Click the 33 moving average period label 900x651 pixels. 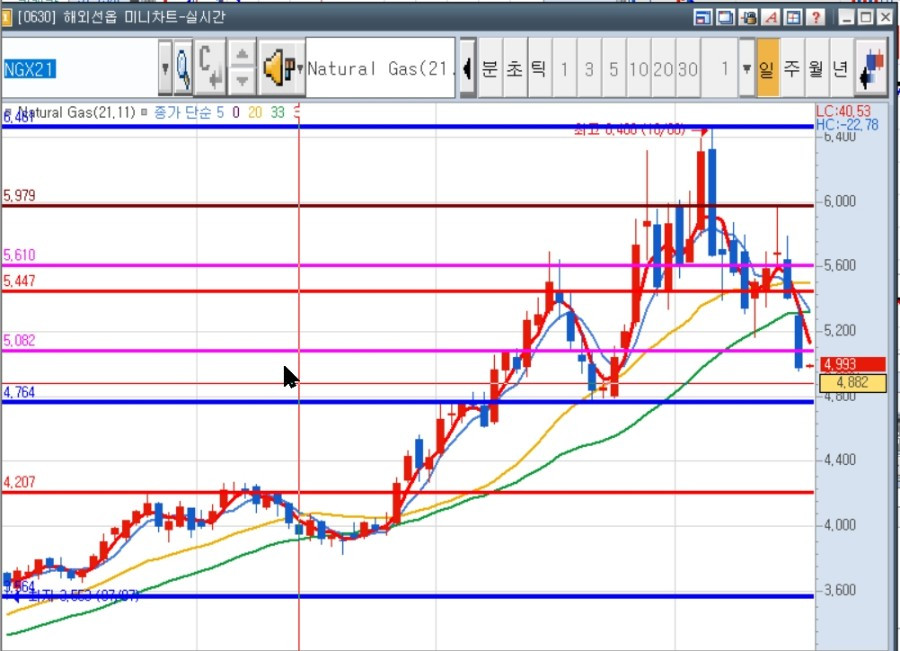click(278, 113)
